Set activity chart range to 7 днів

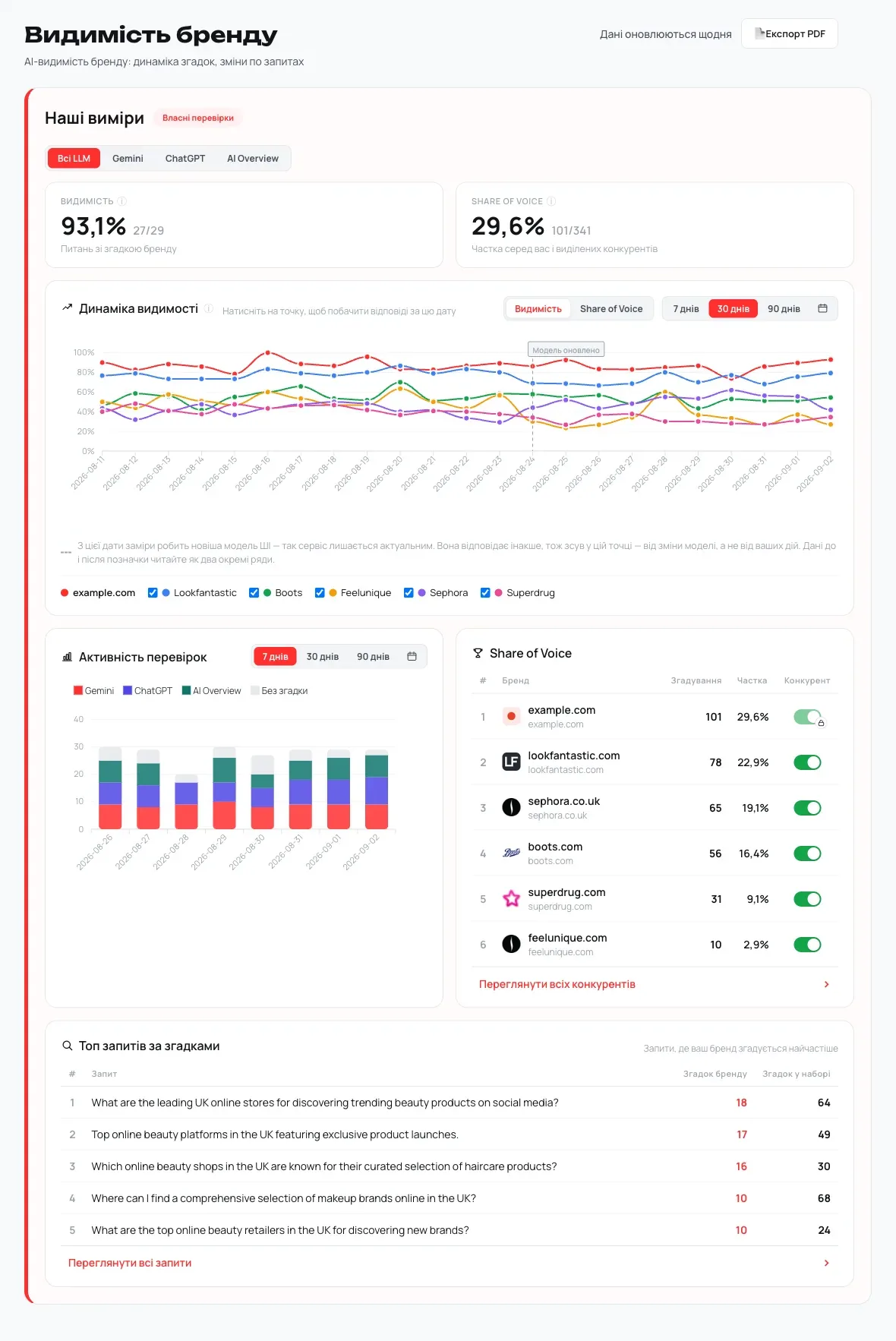point(275,657)
